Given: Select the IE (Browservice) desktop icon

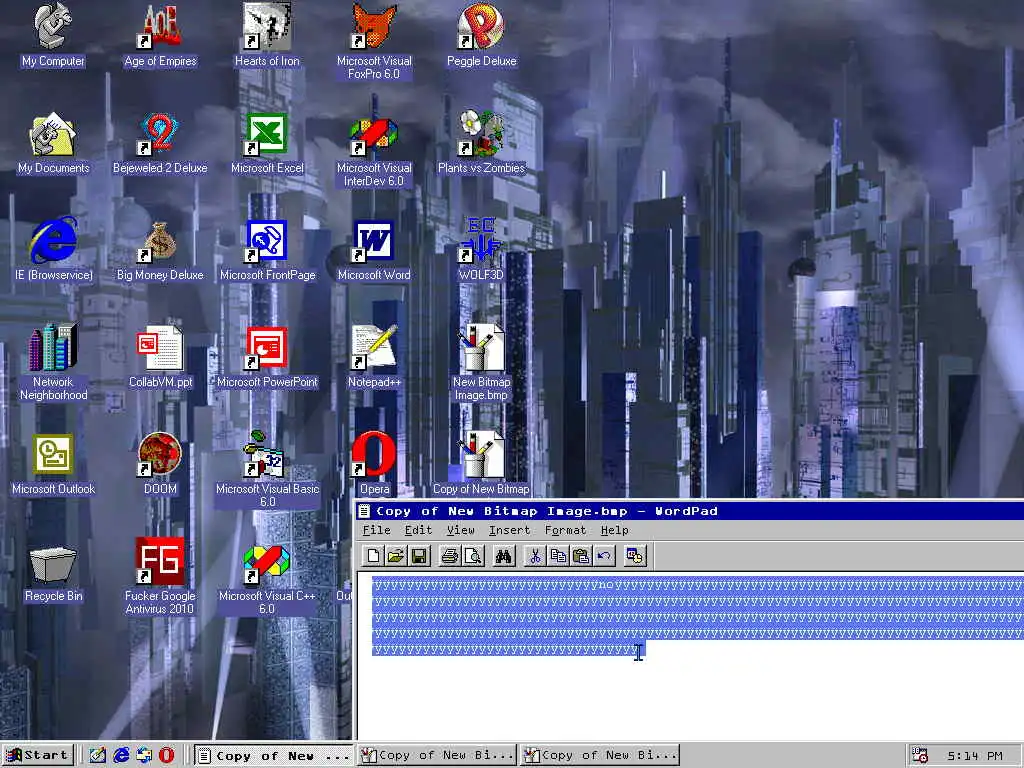Looking at the screenshot, I should coord(53,250).
